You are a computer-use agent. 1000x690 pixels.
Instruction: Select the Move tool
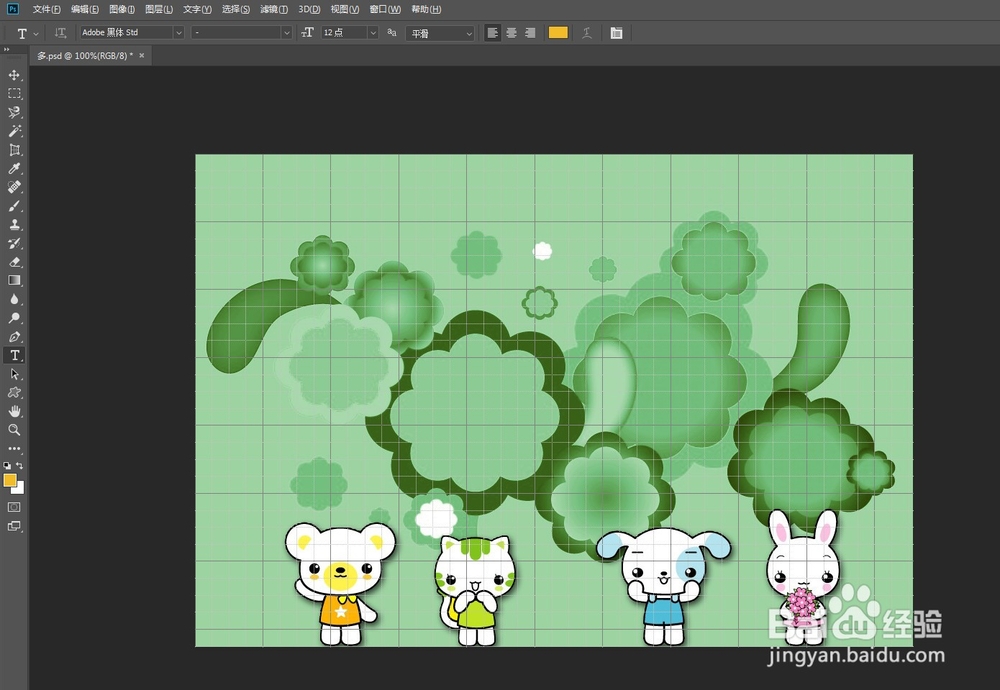[14, 75]
